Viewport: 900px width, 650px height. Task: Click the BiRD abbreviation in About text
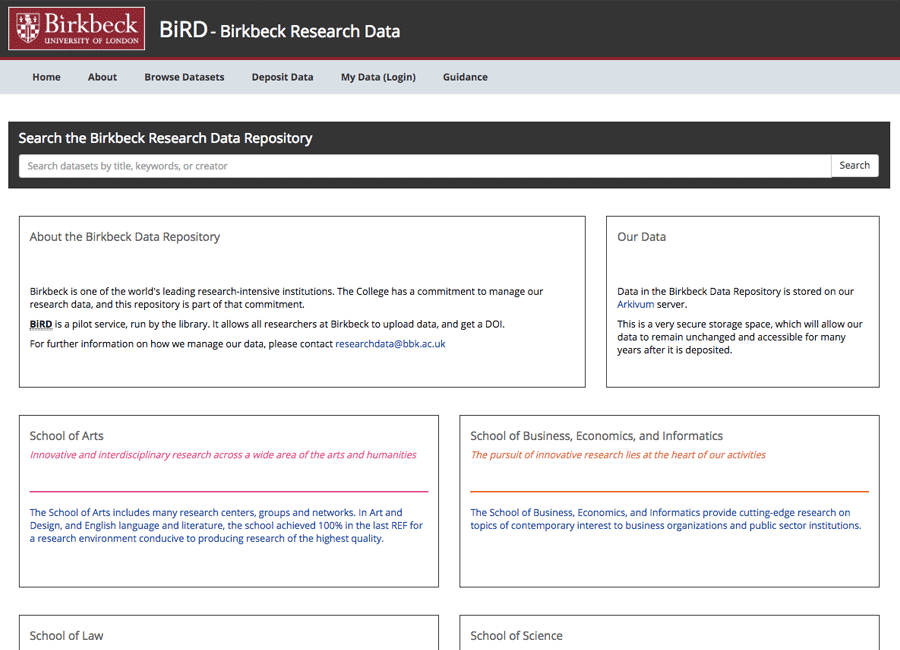(41, 324)
